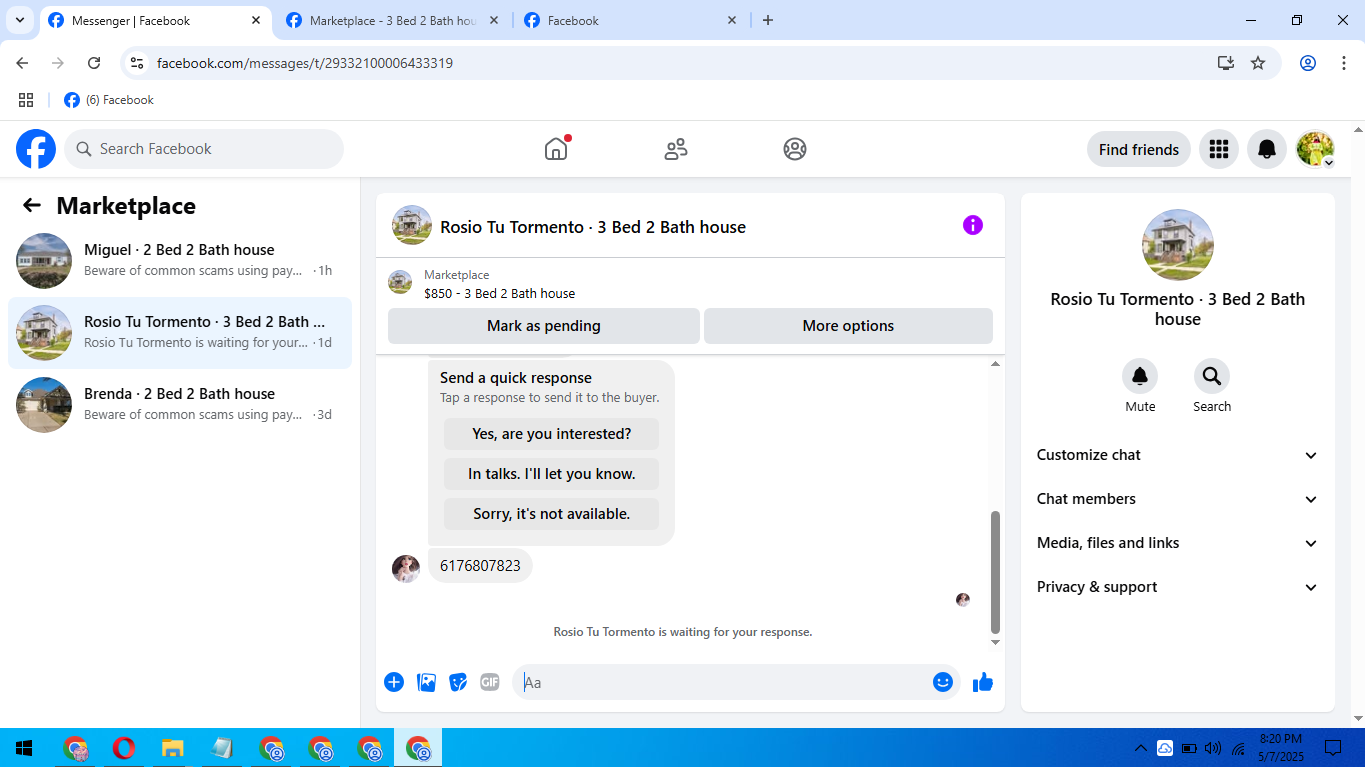Click Find friends button
The image size is (1365, 767).
[x=1139, y=149]
